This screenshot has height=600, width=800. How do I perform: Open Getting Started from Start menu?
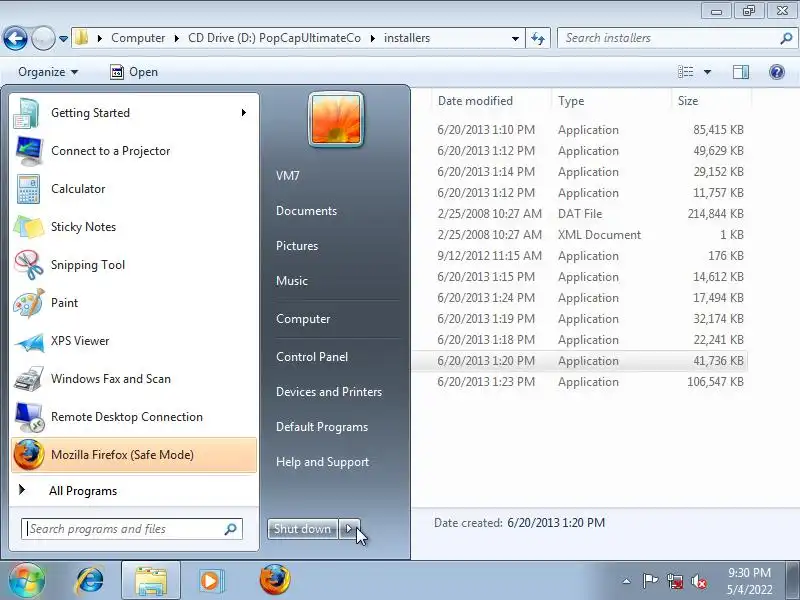pos(134,113)
